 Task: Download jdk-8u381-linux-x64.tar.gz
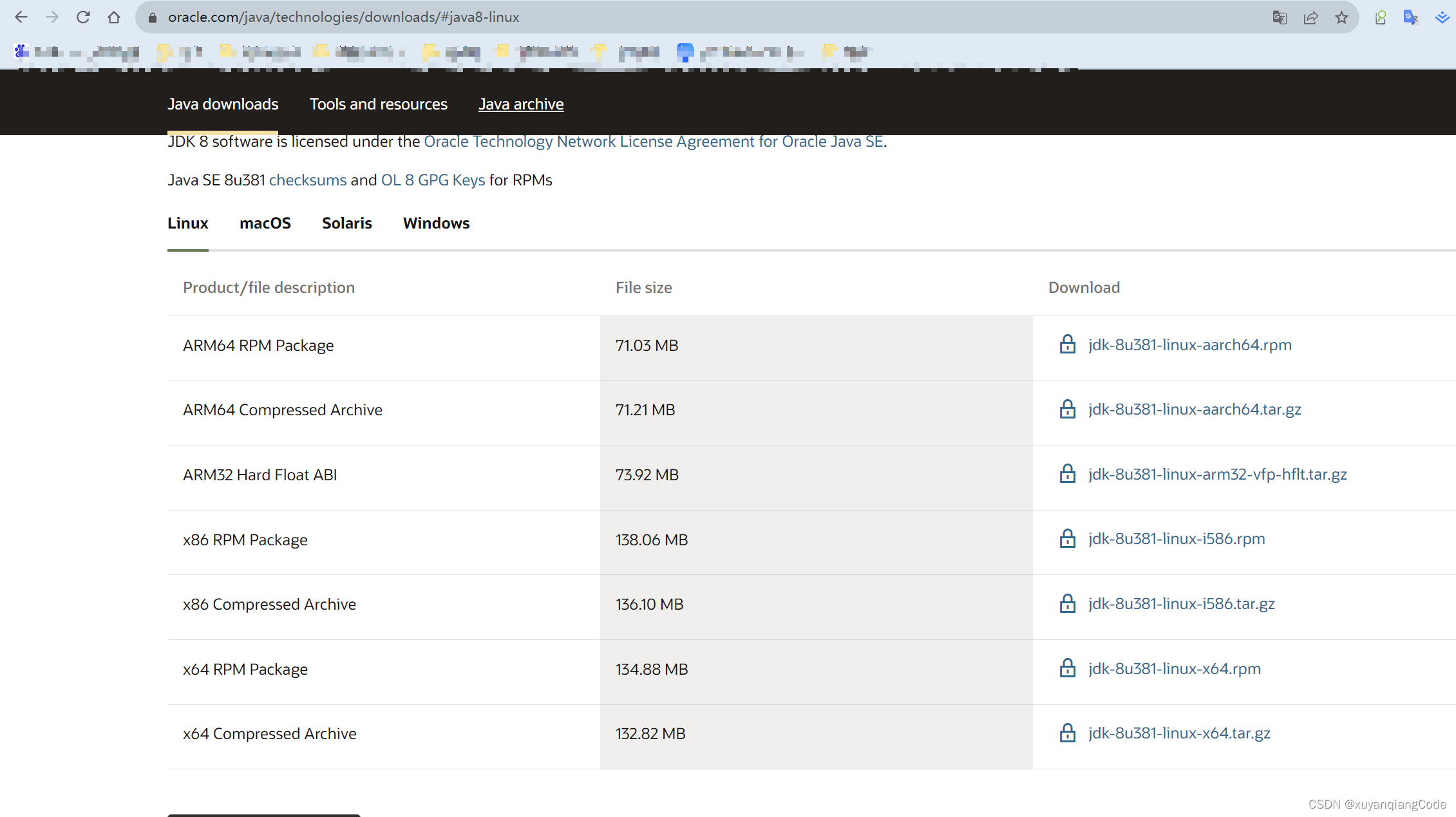point(1180,733)
